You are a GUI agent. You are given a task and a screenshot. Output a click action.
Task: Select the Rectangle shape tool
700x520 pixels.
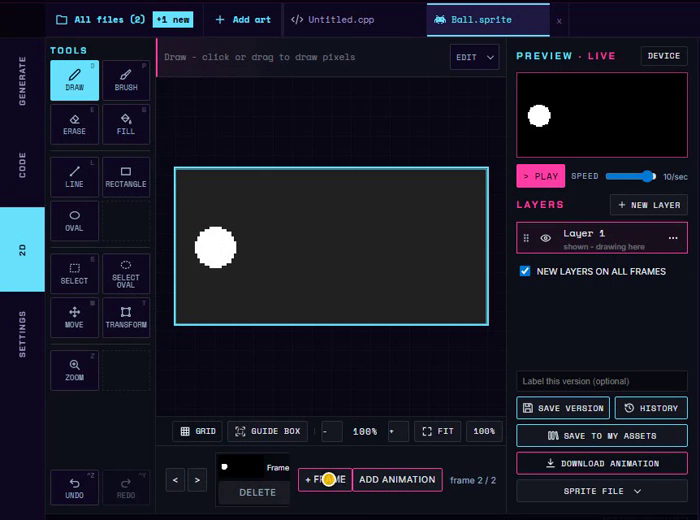coord(126,177)
